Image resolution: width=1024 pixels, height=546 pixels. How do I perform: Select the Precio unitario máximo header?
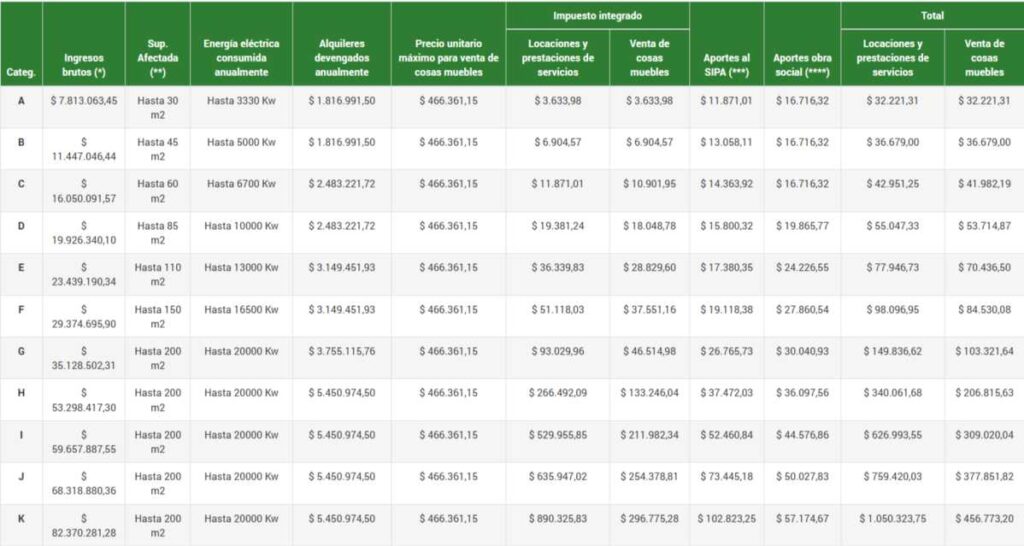pyautogui.click(x=448, y=57)
